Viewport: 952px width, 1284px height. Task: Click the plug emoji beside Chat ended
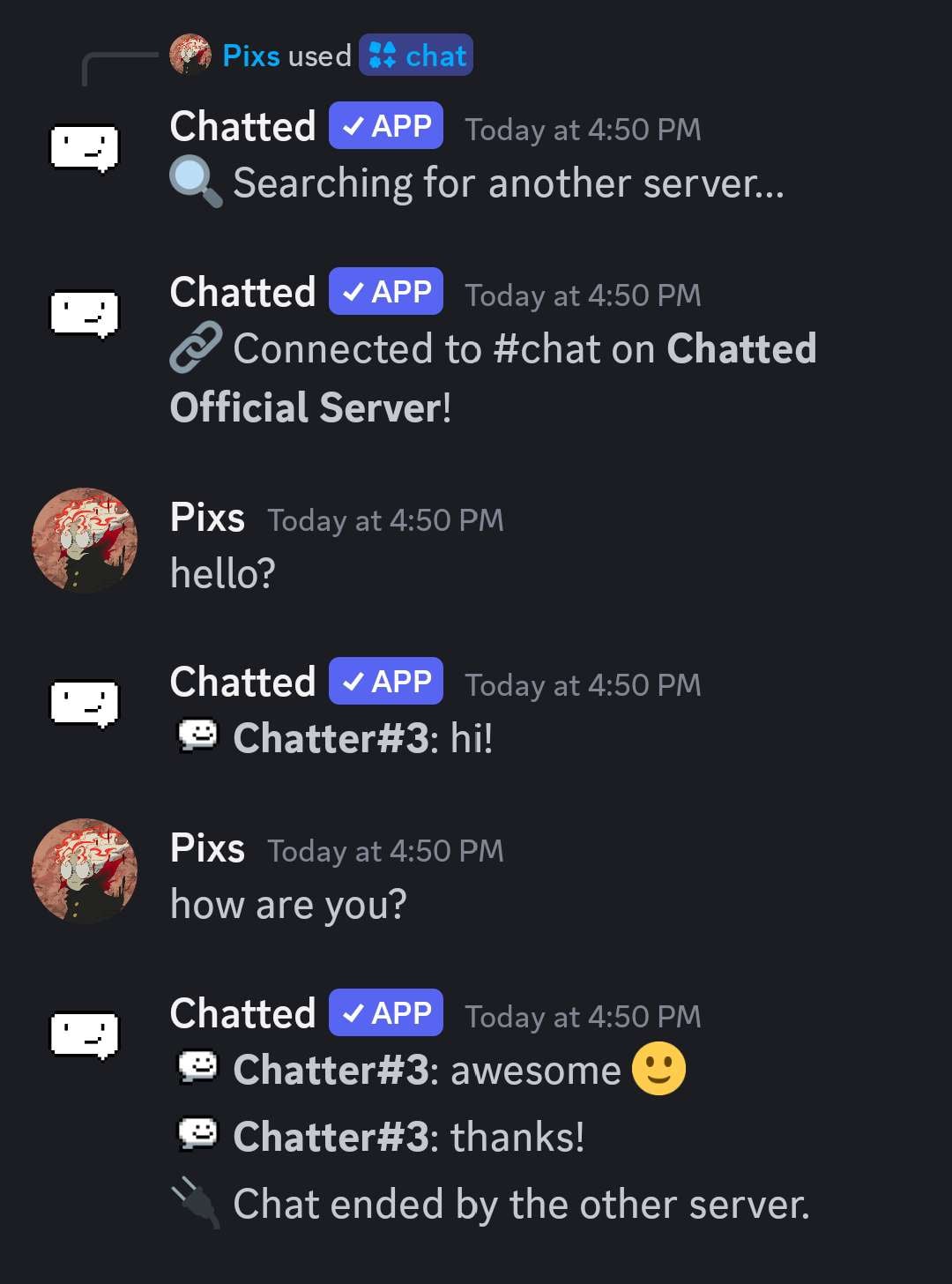tap(195, 1204)
